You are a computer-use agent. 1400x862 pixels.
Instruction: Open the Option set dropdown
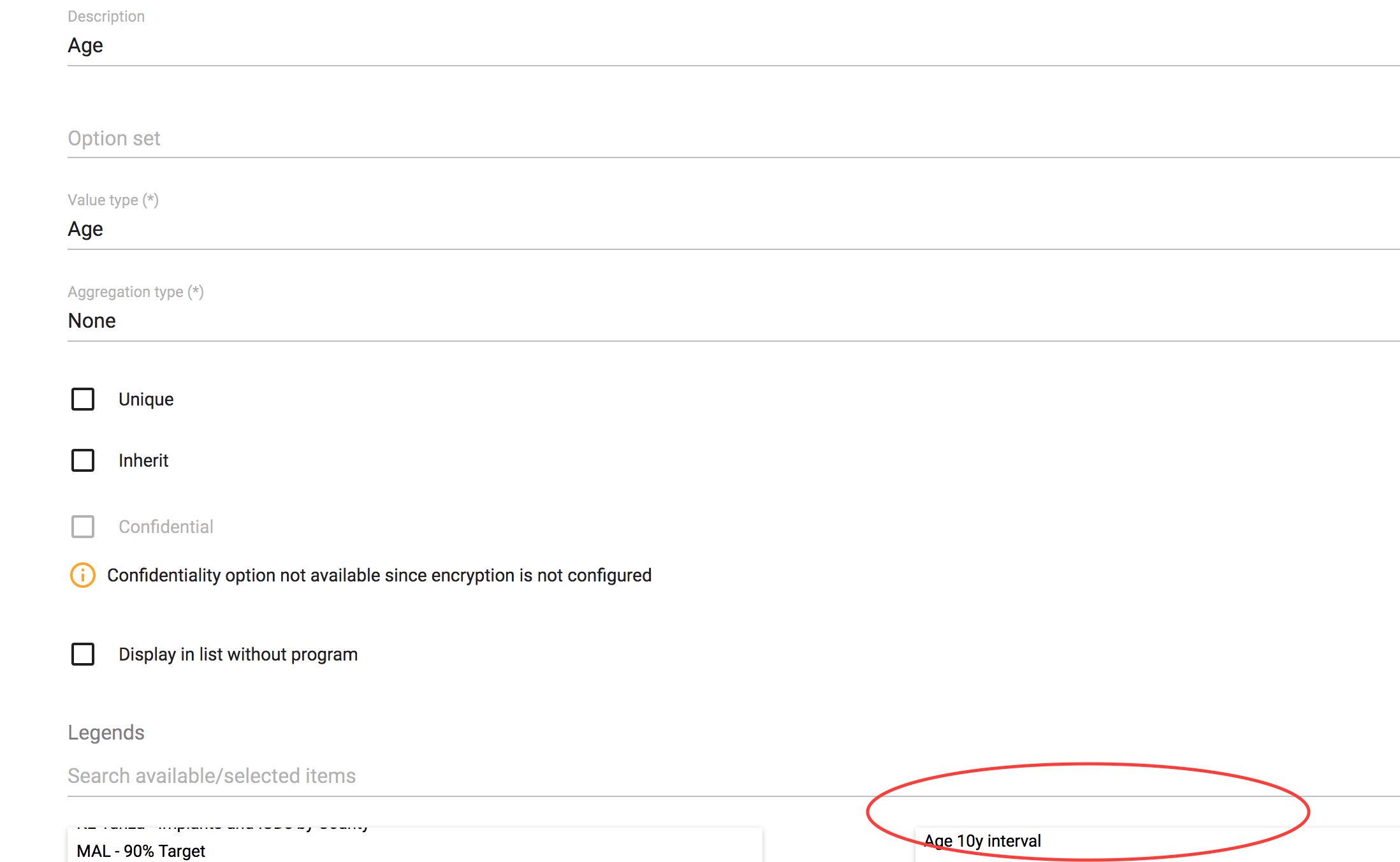733,139
